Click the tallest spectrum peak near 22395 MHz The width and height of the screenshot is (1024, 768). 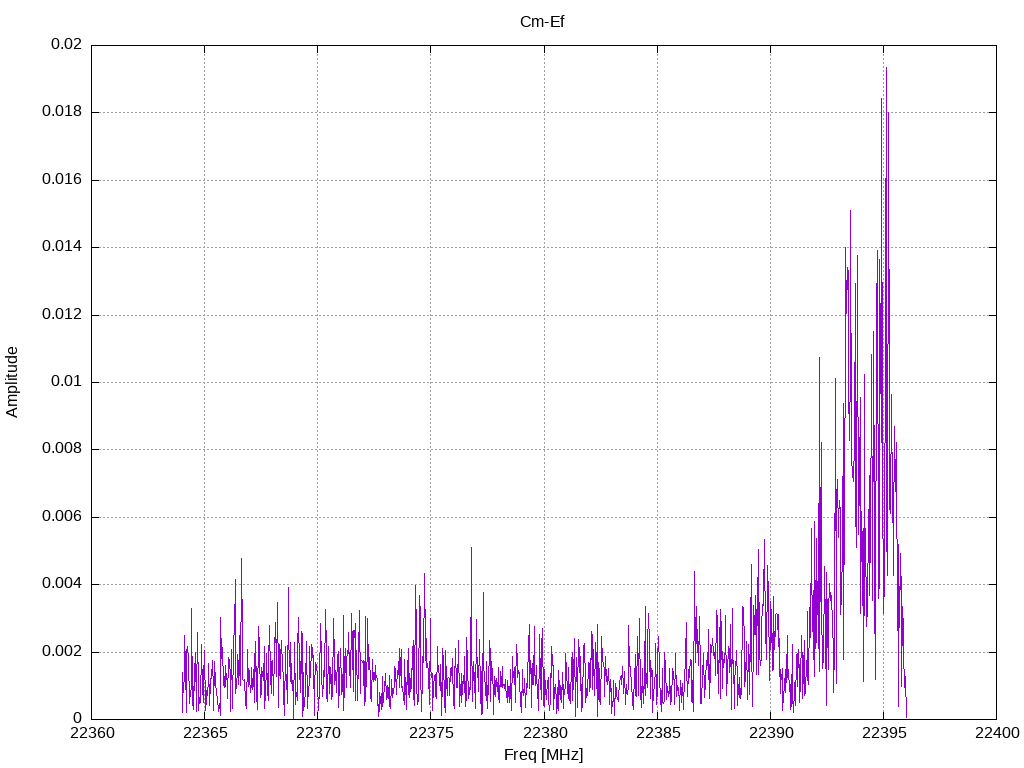tap(886, 68)
